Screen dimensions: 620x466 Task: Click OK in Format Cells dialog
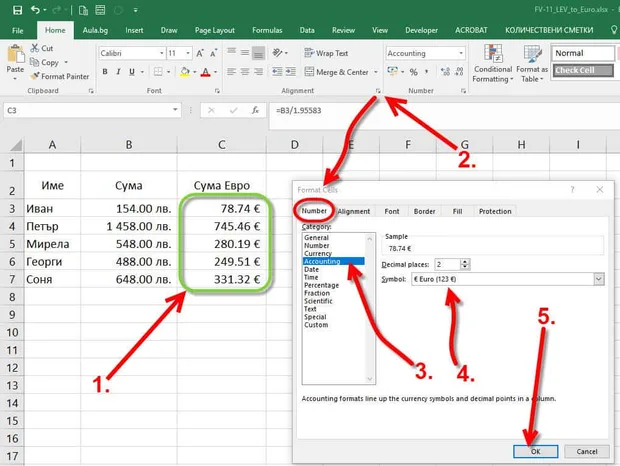pyautogui.click(x=535, y=451)
